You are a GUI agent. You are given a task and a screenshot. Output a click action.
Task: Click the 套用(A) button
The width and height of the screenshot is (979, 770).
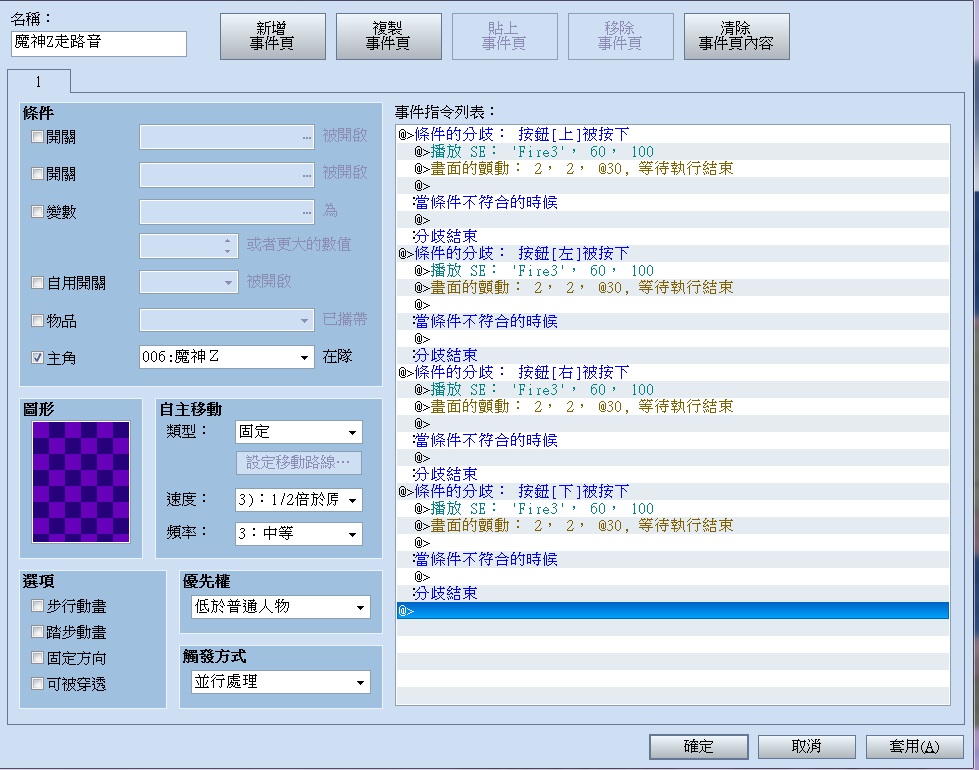click(x=915, y=746)
